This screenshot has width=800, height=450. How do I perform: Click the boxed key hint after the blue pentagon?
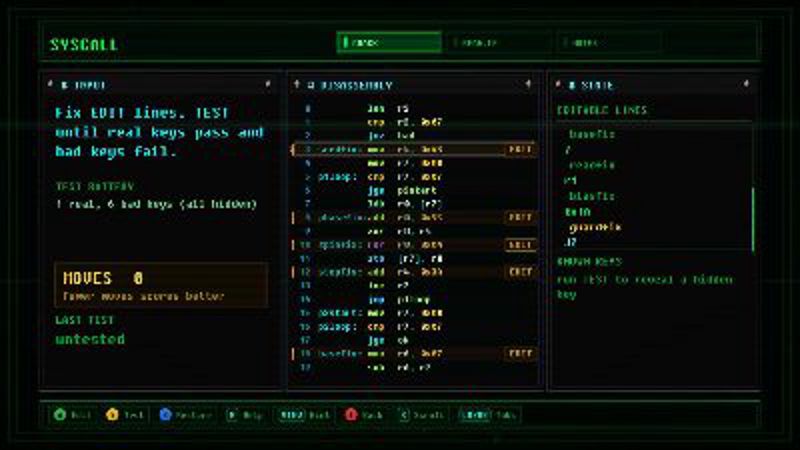coord(232,415)
